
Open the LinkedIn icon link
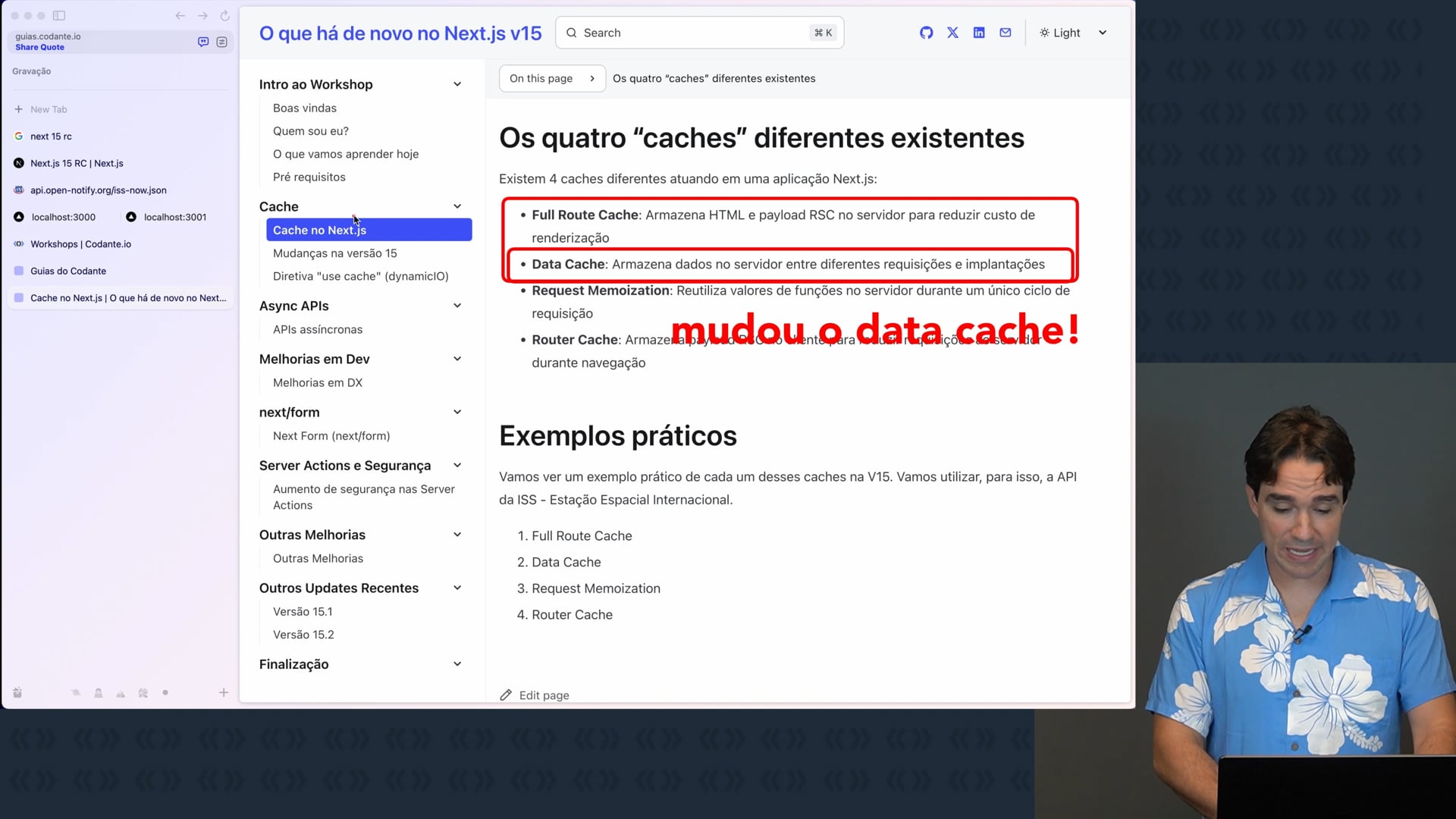point(979,33)
